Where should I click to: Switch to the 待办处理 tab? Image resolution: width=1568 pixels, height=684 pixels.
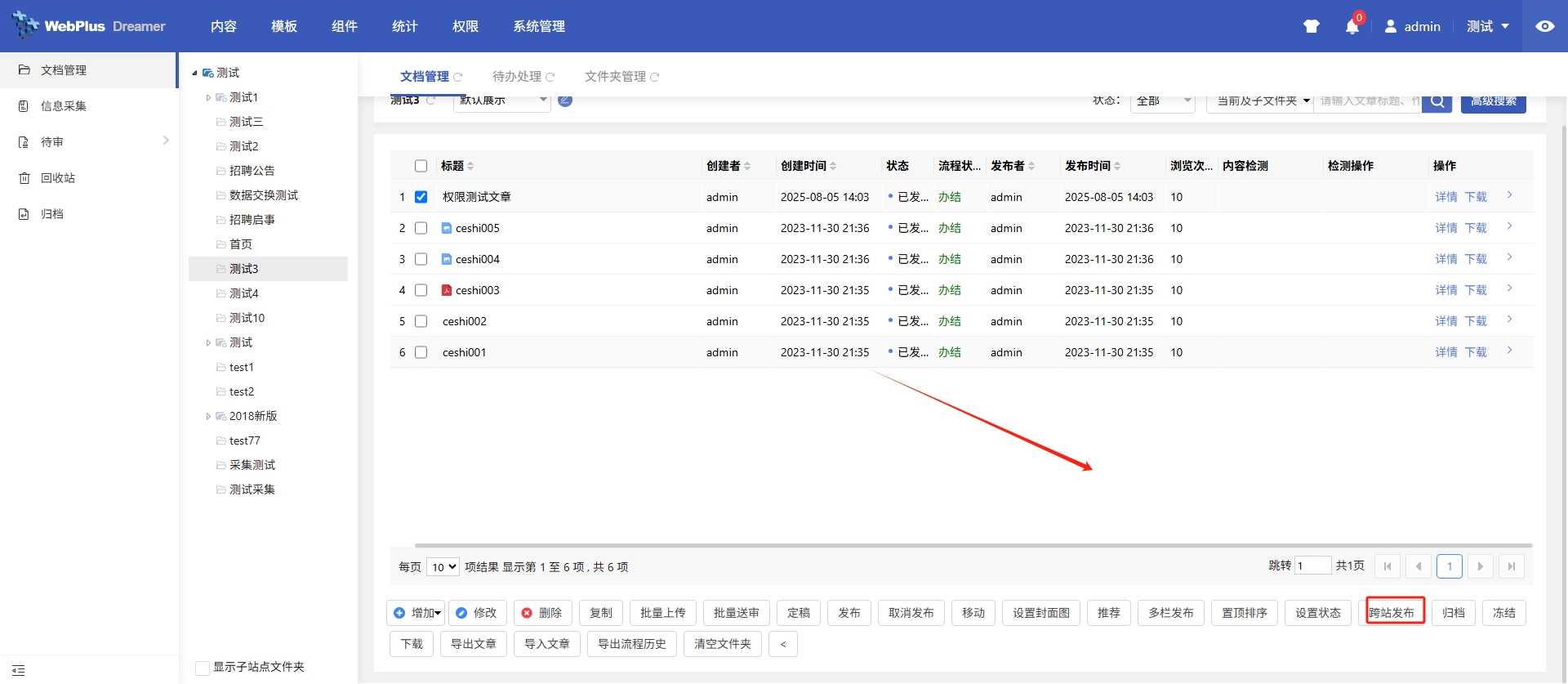517,77
